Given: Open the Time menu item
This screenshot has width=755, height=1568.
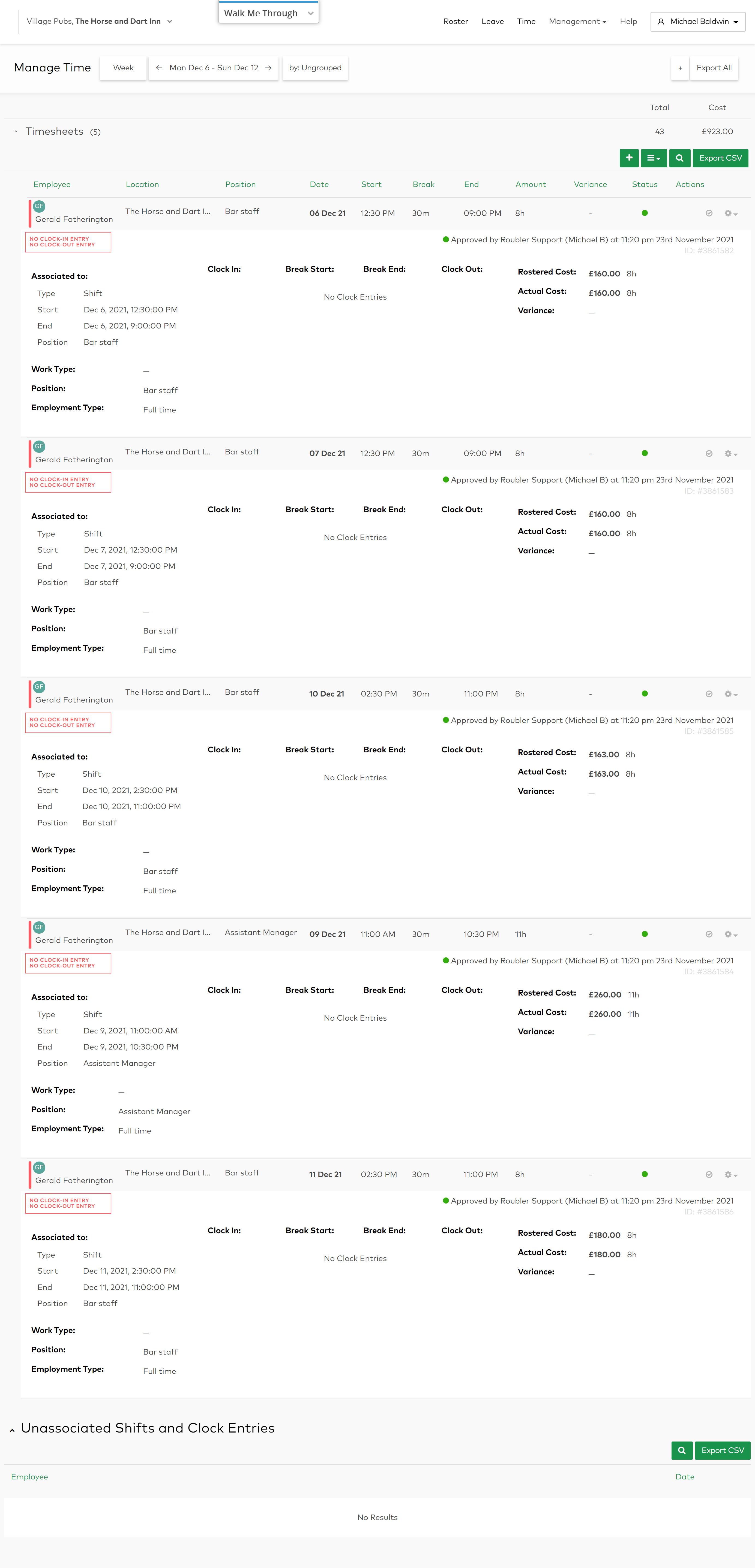Looking at the screenshot, I should [526, 22].
